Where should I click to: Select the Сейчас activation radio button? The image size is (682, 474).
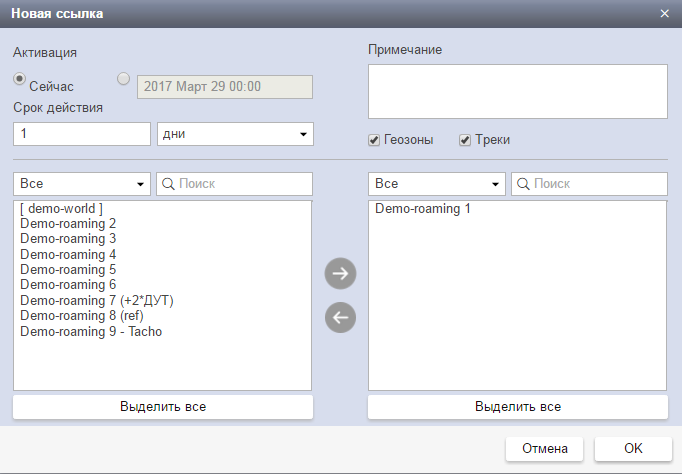(x=20, y=79)
